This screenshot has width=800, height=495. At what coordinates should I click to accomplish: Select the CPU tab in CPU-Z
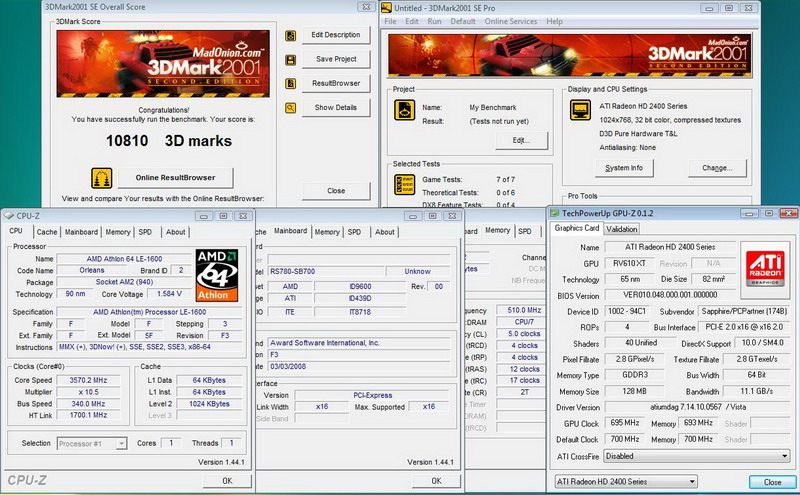(x=16, y=231)
